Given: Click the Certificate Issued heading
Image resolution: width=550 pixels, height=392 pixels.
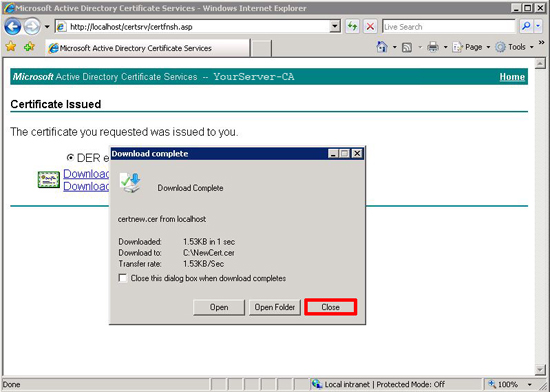Looking at the screenshot, I should coord(56,104).
